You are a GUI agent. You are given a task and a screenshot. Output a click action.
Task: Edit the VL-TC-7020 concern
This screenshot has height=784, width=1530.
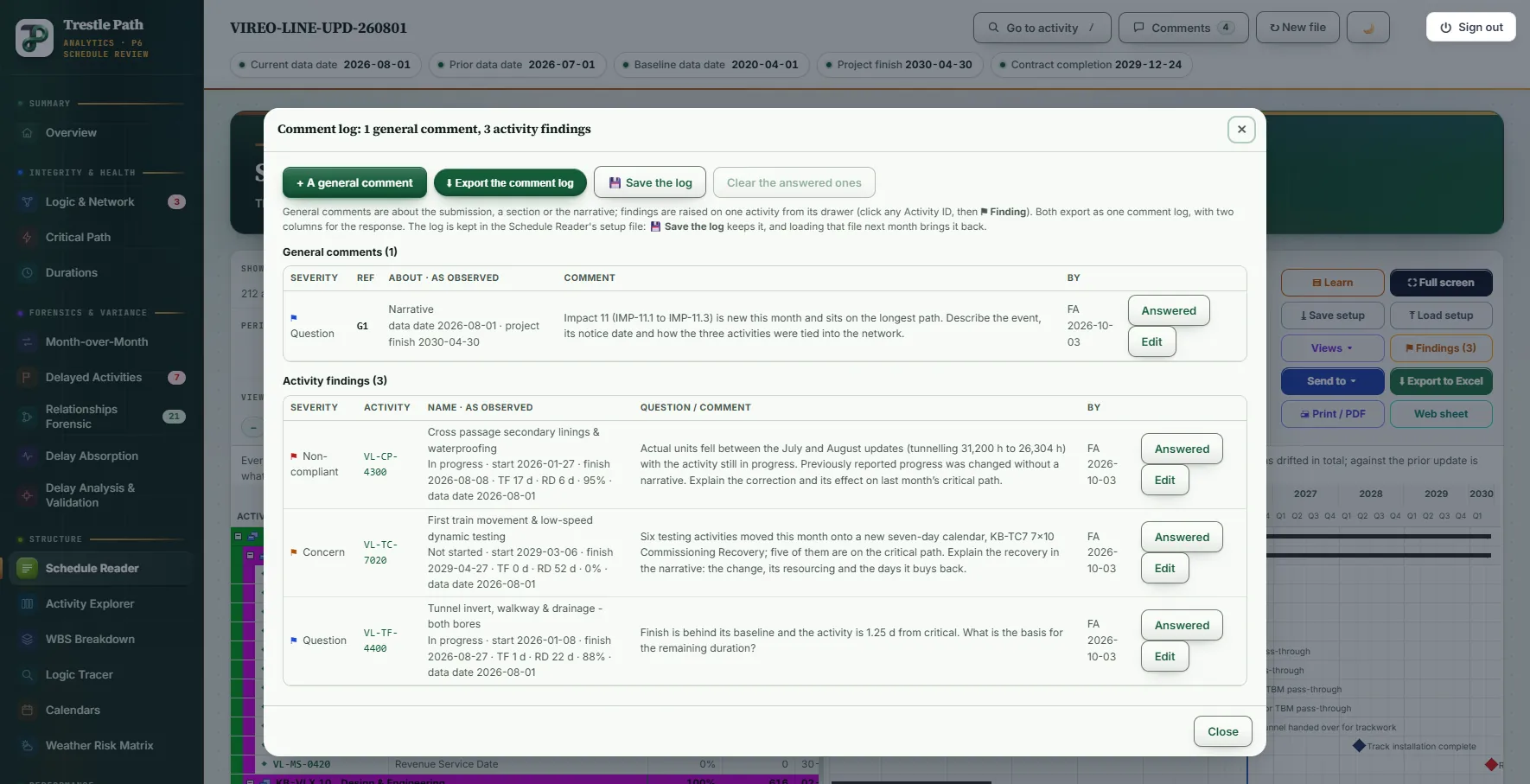point(1164,569)
